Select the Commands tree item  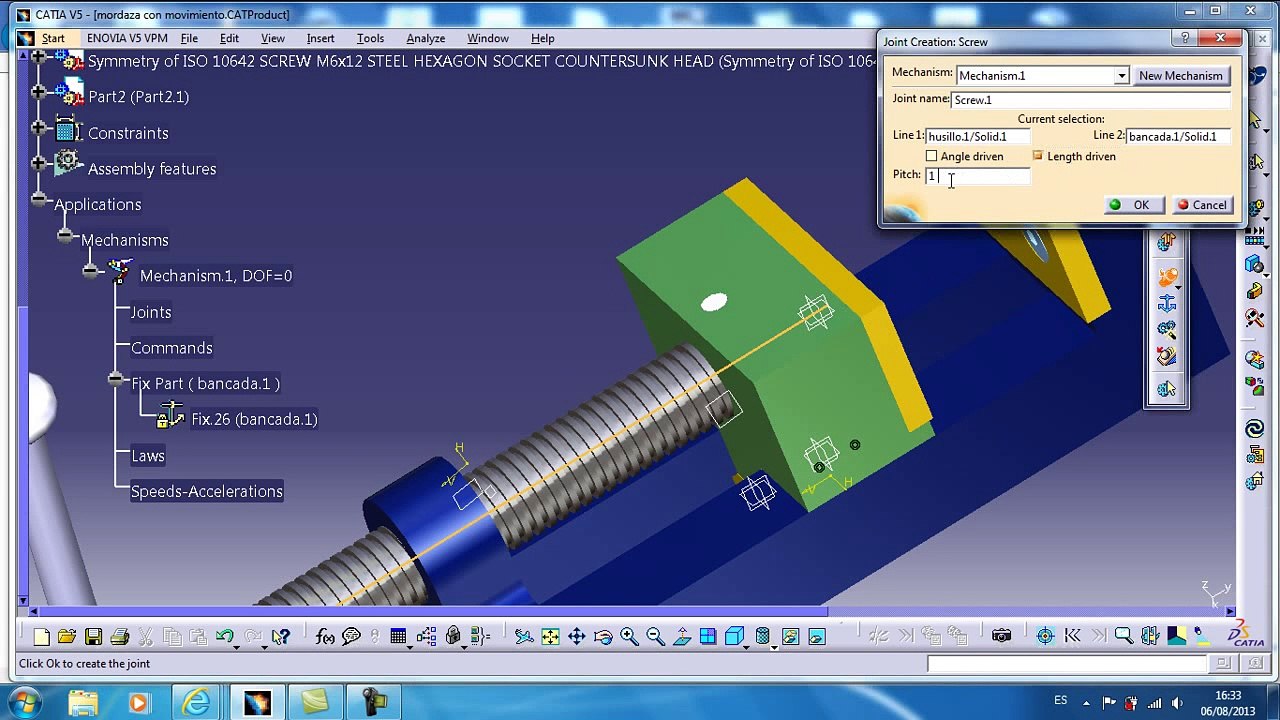tap(172, 348)
